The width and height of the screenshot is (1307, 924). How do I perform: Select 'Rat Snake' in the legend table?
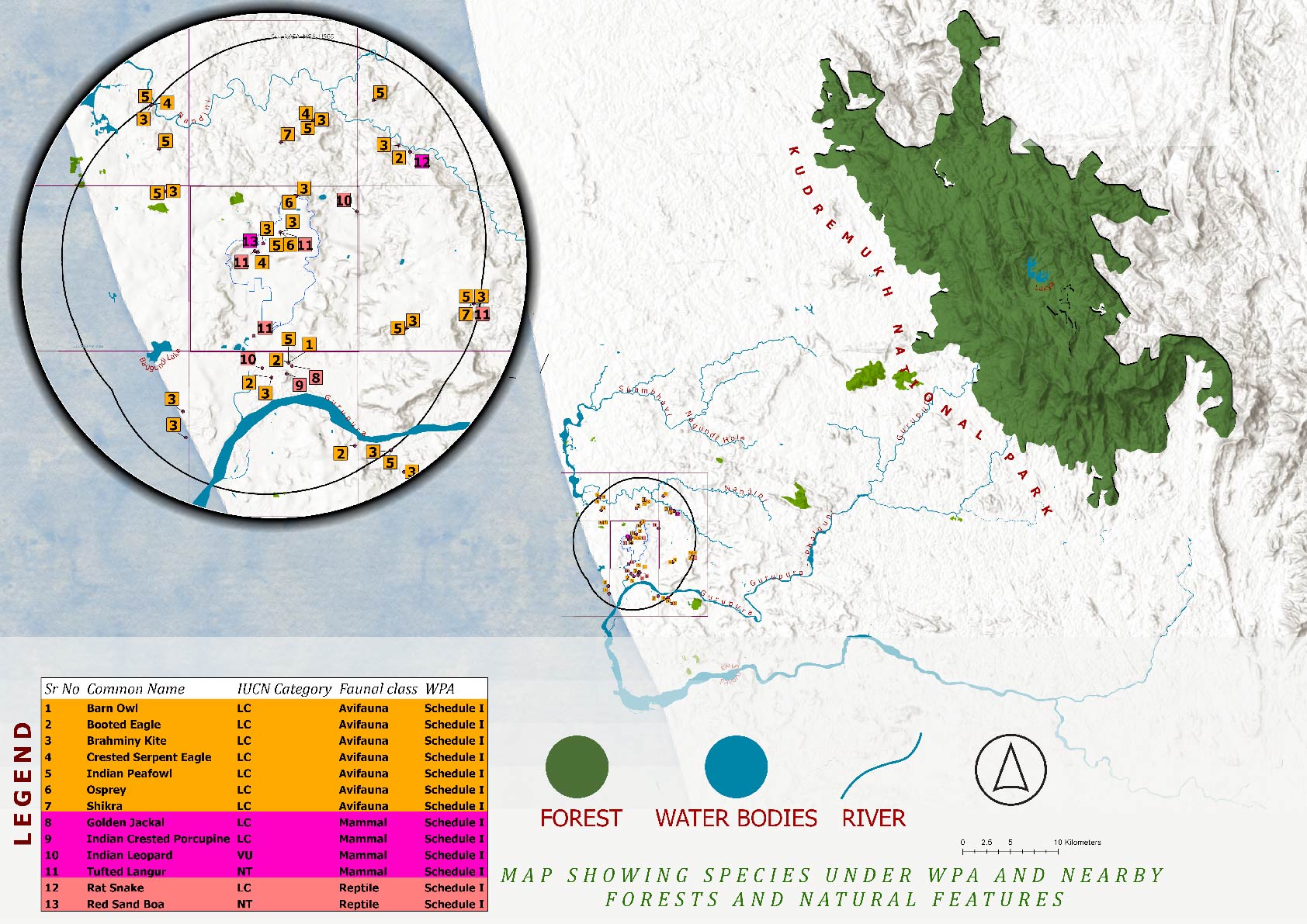point(115,888)
